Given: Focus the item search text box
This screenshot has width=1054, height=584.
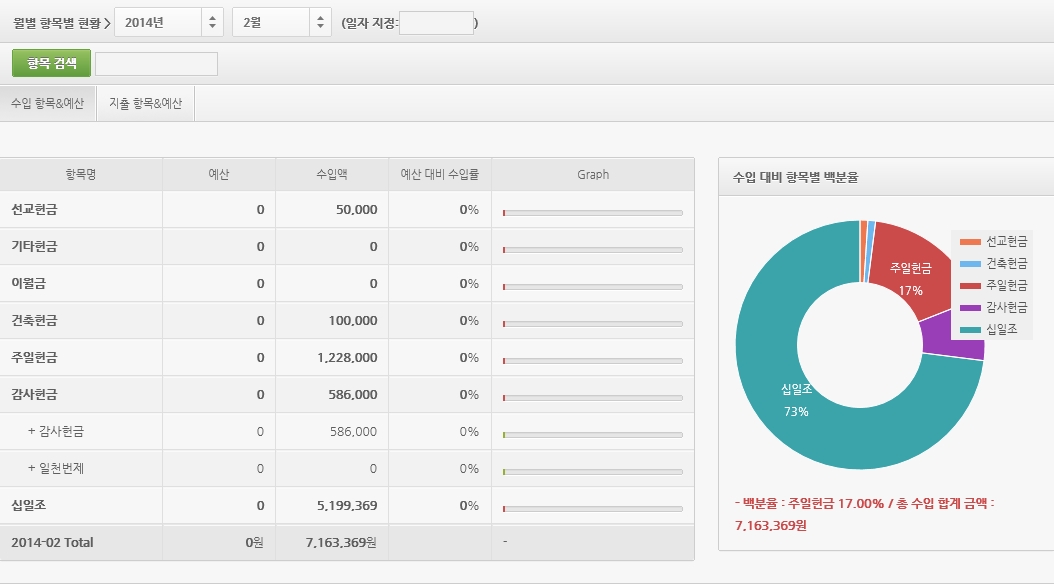Looking at the screenshot, I should point(156,64).
